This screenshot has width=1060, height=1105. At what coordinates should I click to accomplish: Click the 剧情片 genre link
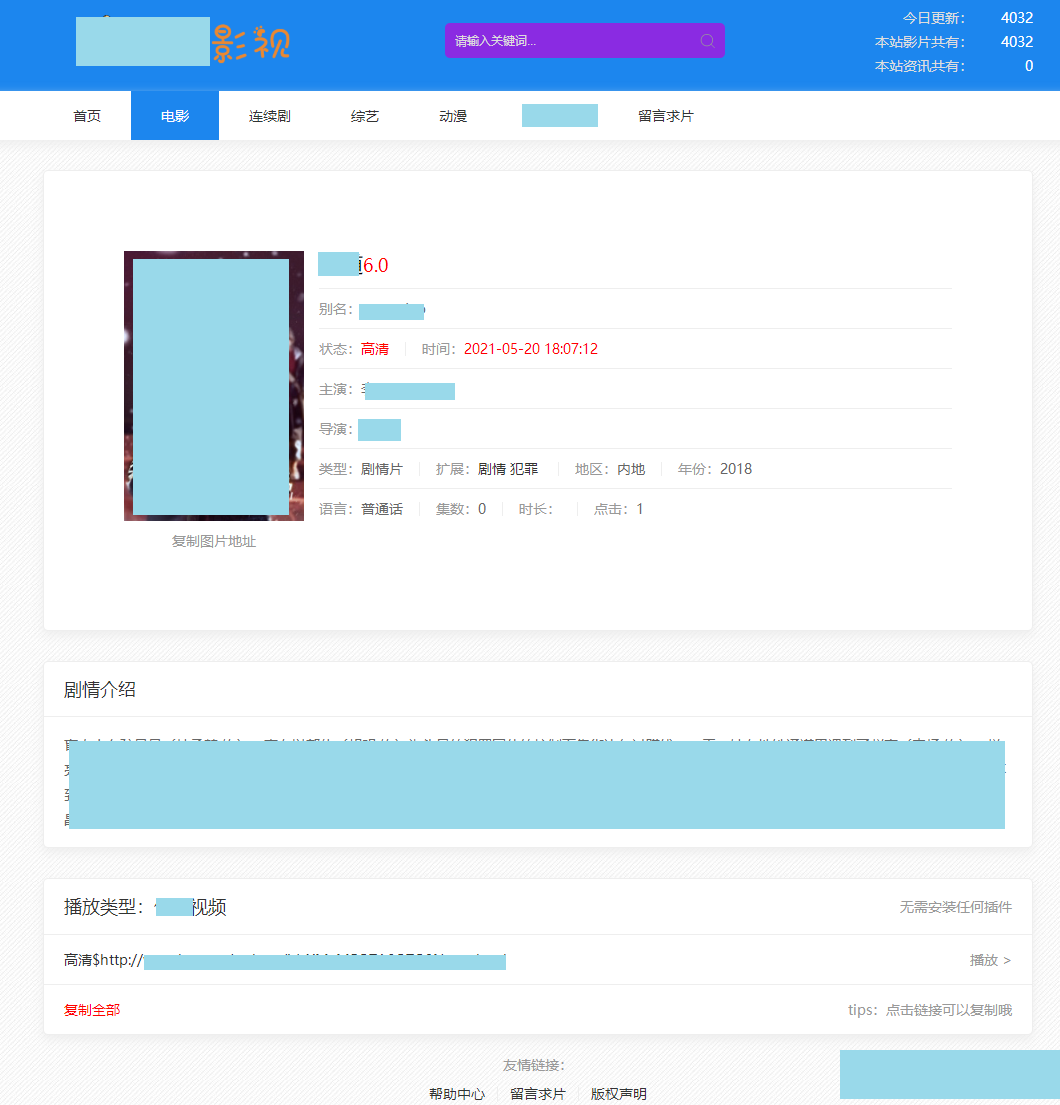(382, 468)
